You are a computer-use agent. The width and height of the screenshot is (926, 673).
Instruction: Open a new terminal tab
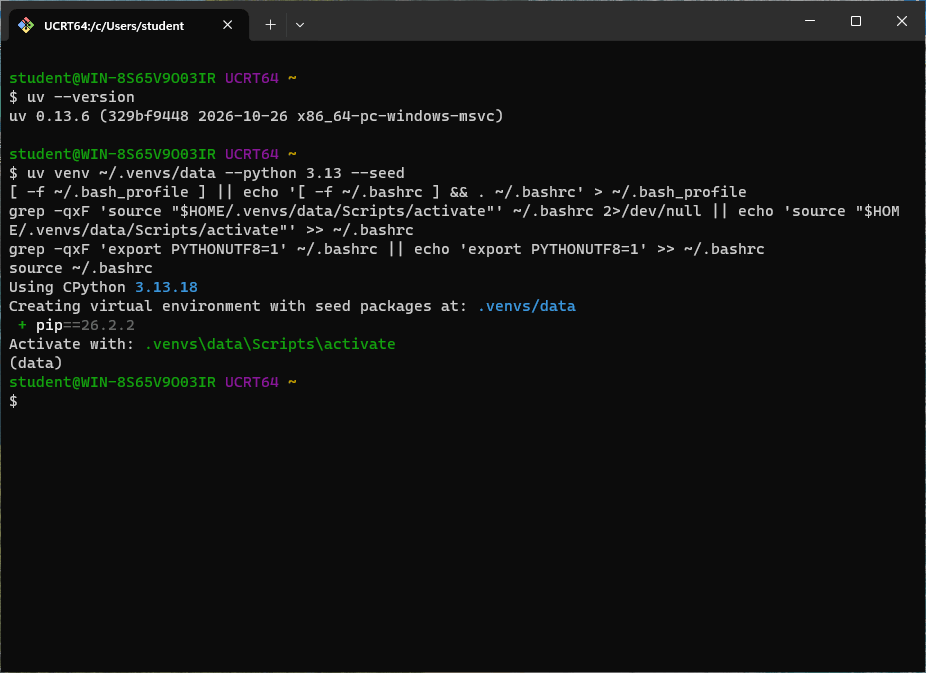click(270, 25)
